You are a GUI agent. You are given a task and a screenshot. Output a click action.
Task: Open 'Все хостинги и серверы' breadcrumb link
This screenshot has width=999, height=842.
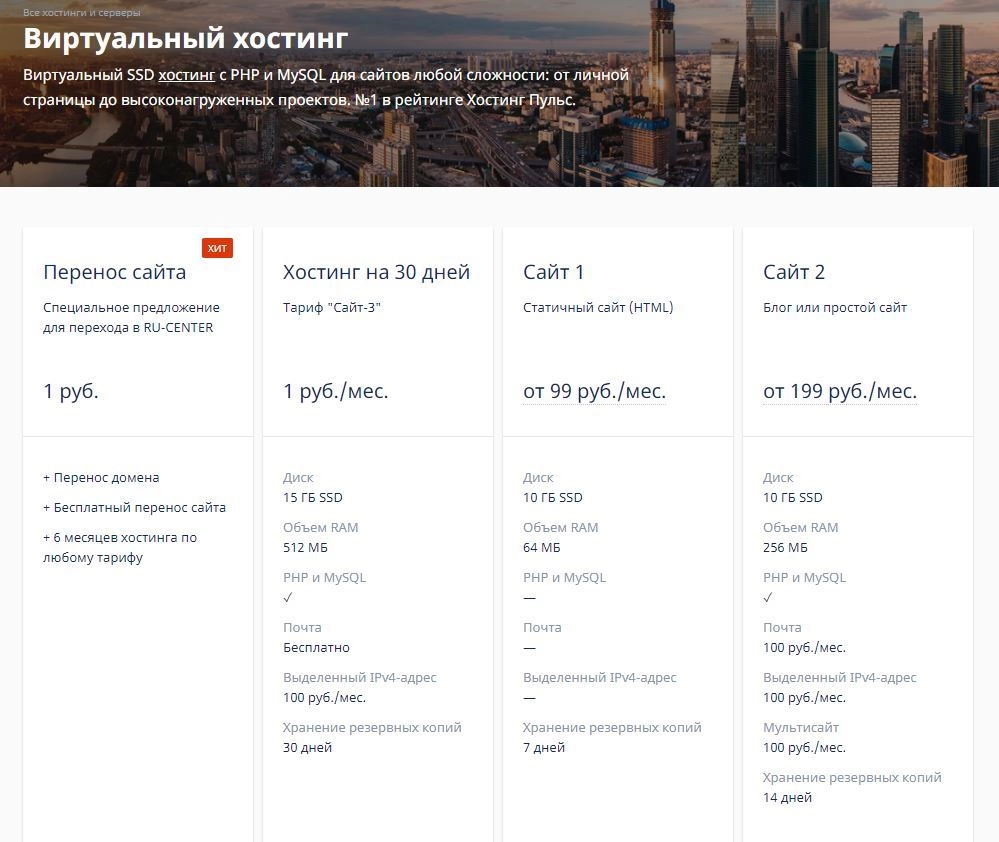(x=82, y=12)
